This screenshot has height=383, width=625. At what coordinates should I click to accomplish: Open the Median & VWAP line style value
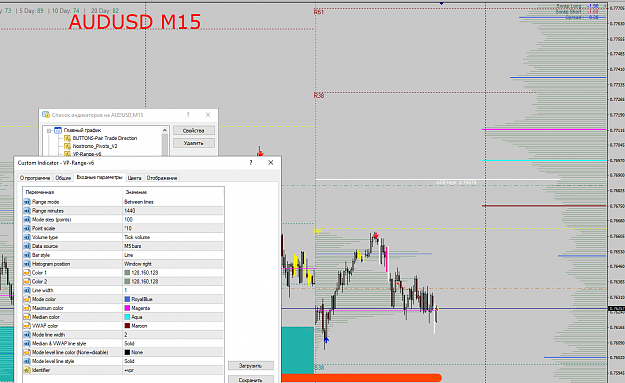173,344
